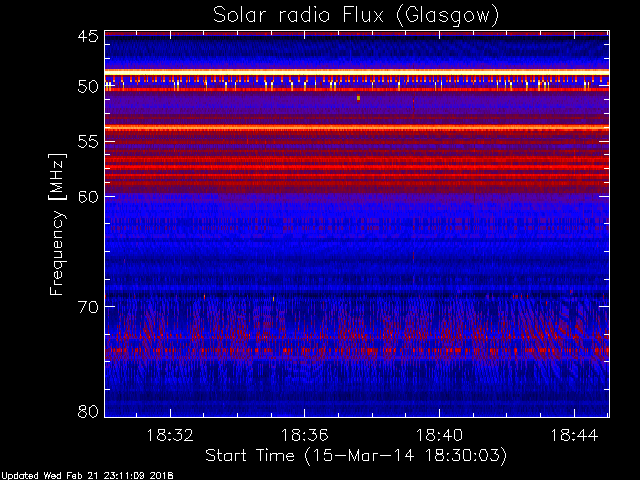Viewport: 640px width, 480px height.
Task: Click the Frequency [MHz] axis title
Action: point(57,224)
